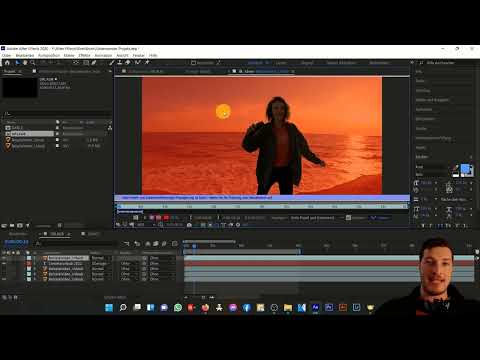Pick fill color with the eyedropper icon
Viewport: 480px width, 360px height.
[x=455, y=168]
